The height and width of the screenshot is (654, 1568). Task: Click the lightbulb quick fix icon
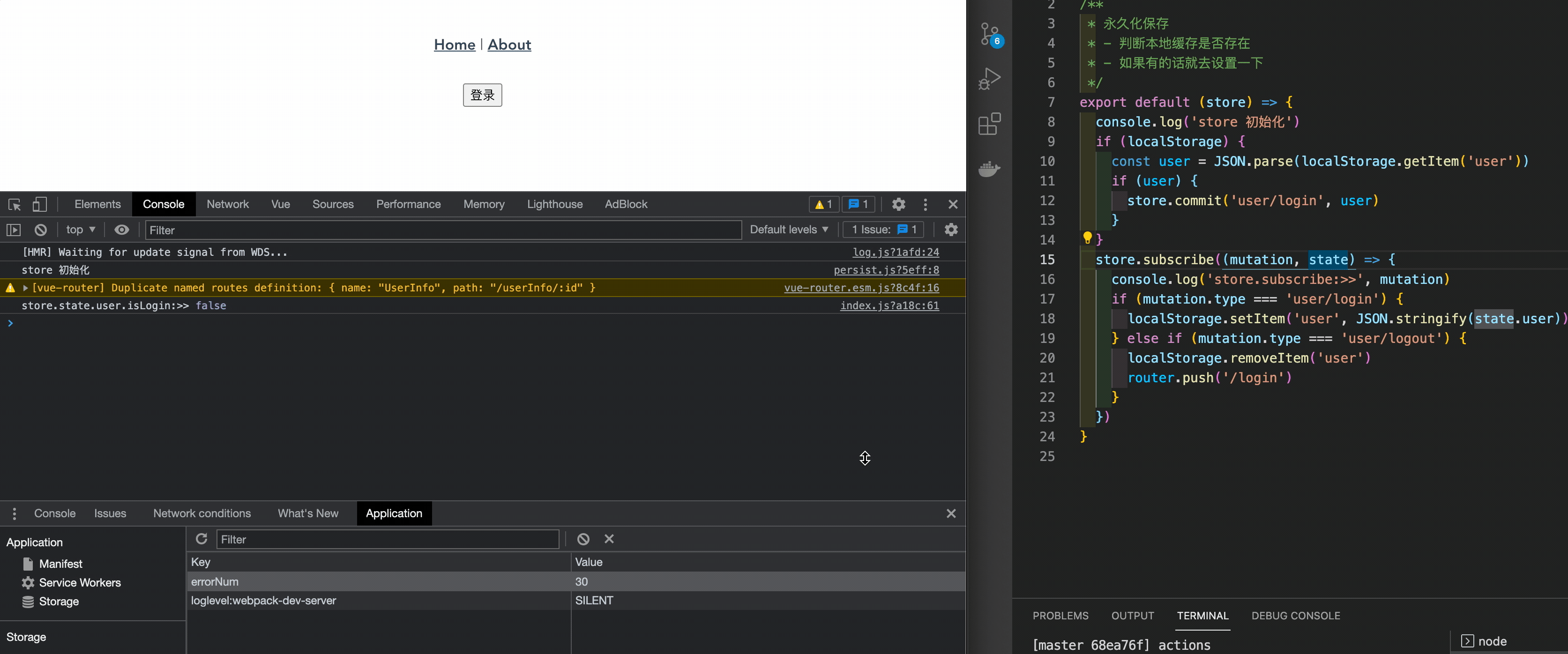(x=1087, y=238)
